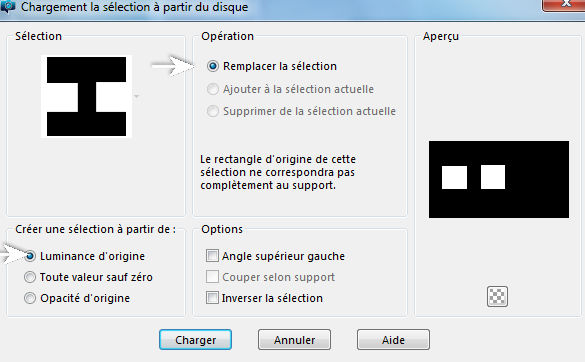Close the dialog with the red X
This screenshot has width=585, height=362.
point(564,4)
